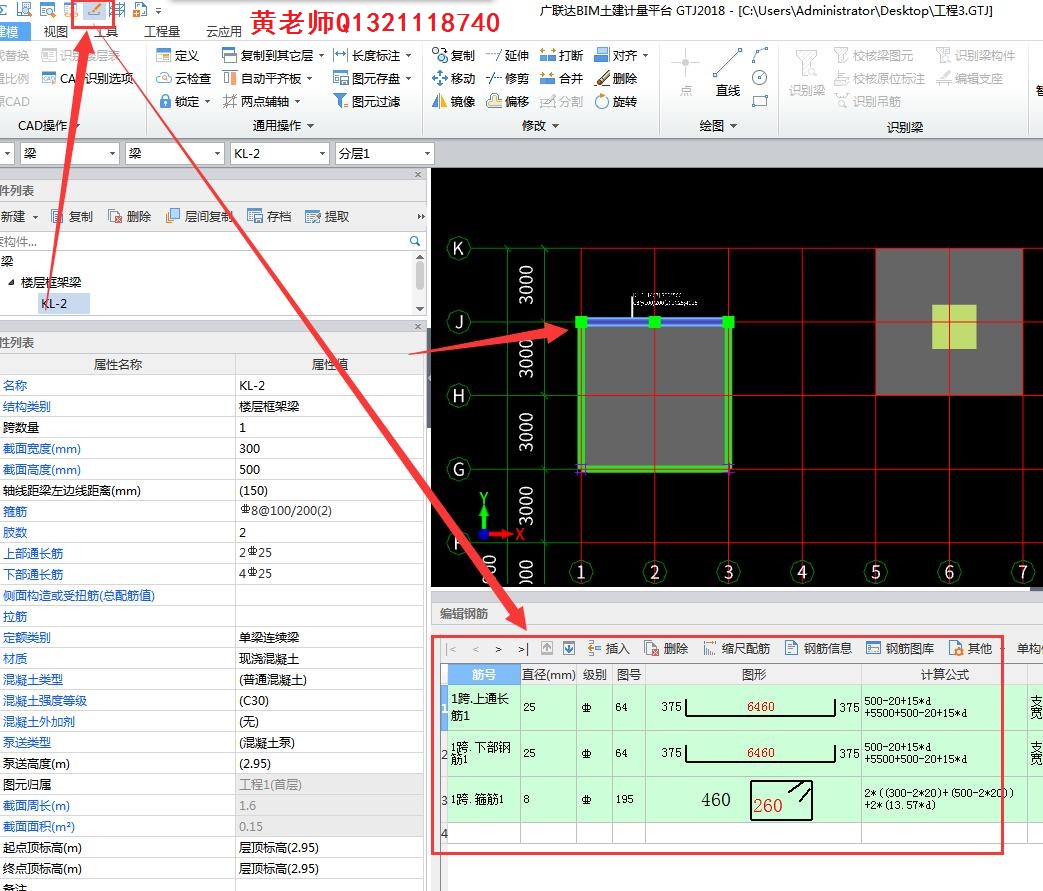Click the middle green grip on the beam

(x=655, y=322)
